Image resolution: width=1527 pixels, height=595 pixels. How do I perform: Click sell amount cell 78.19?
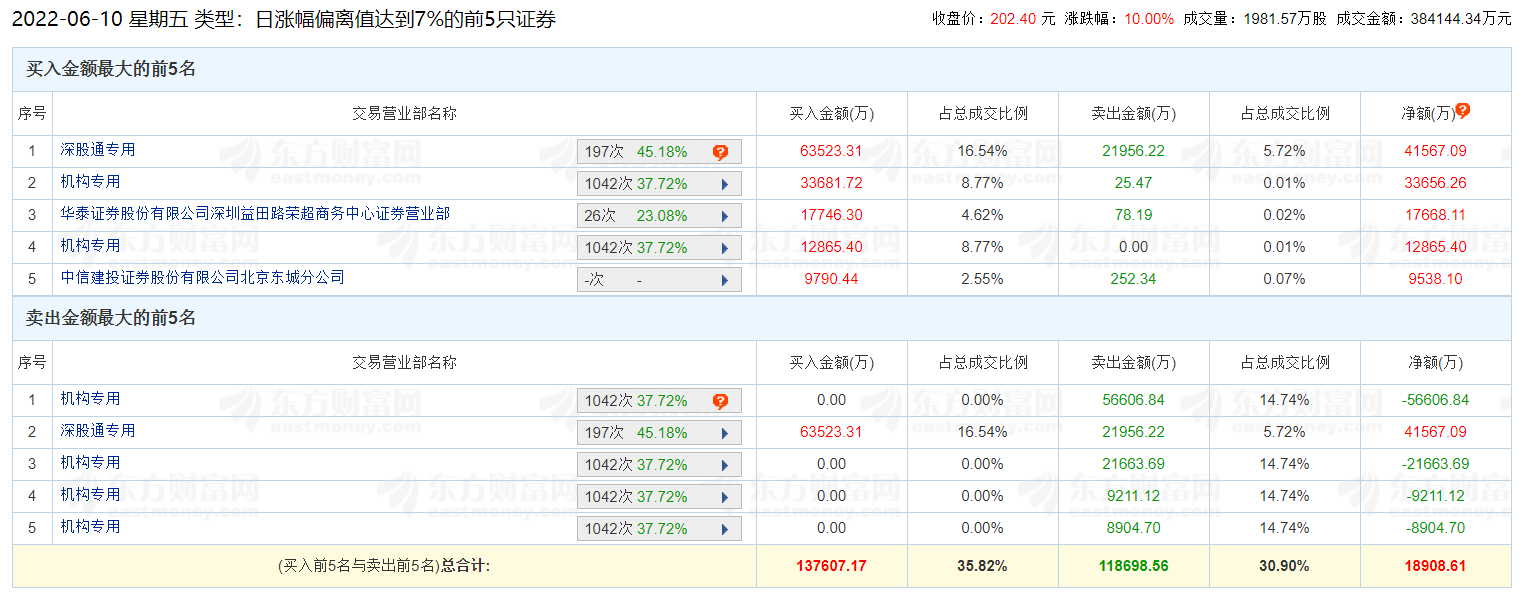pyautogui.click(x=1134, y=215)
